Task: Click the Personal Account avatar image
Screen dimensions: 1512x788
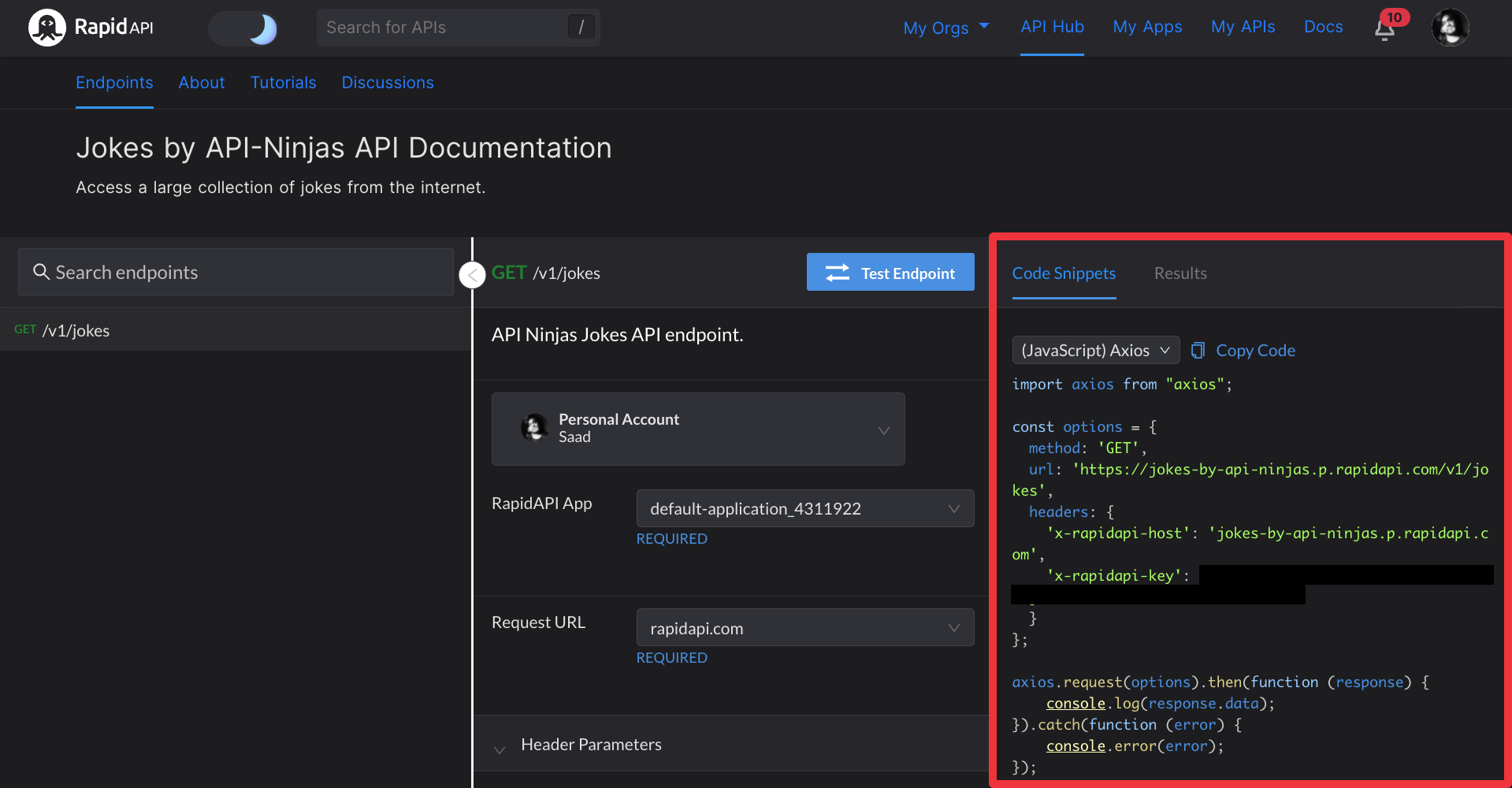Action: [x=534, y=428]
